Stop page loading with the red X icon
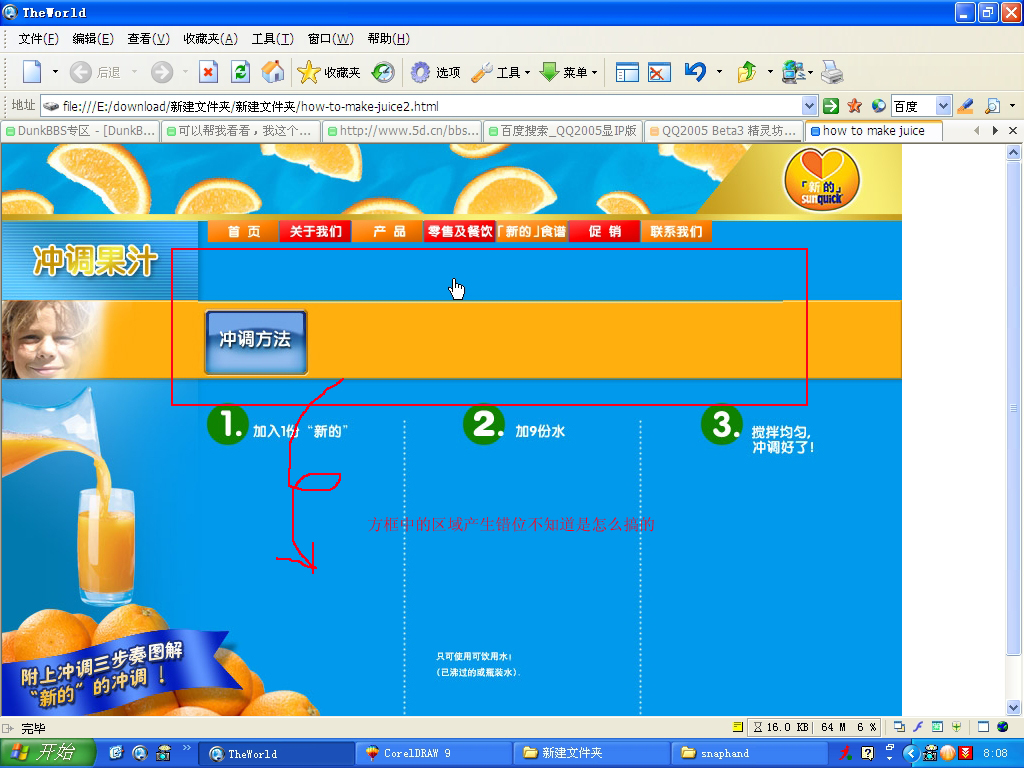The width and height of the screenshot is (1024, 768). coord(208,72)
